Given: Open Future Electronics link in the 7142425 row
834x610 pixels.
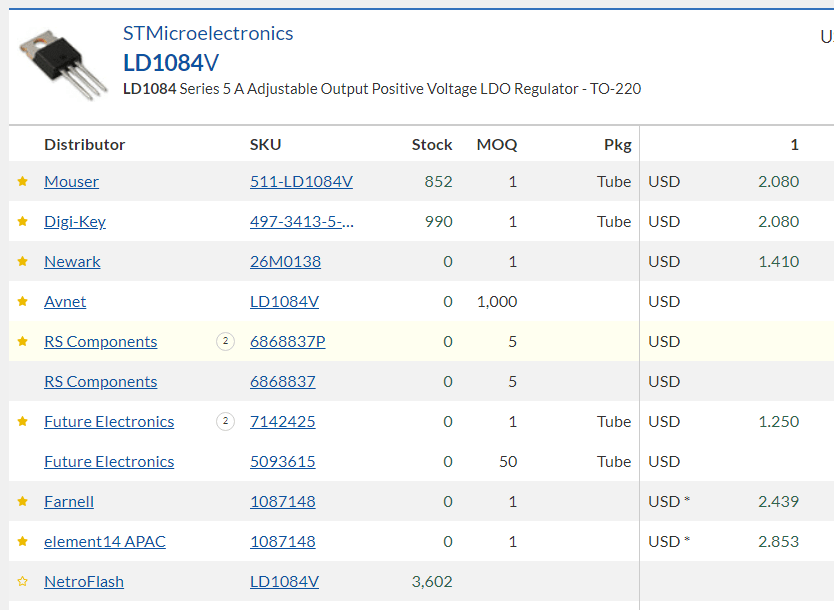Looking at the screenshot, I should [x=109, y=422].
